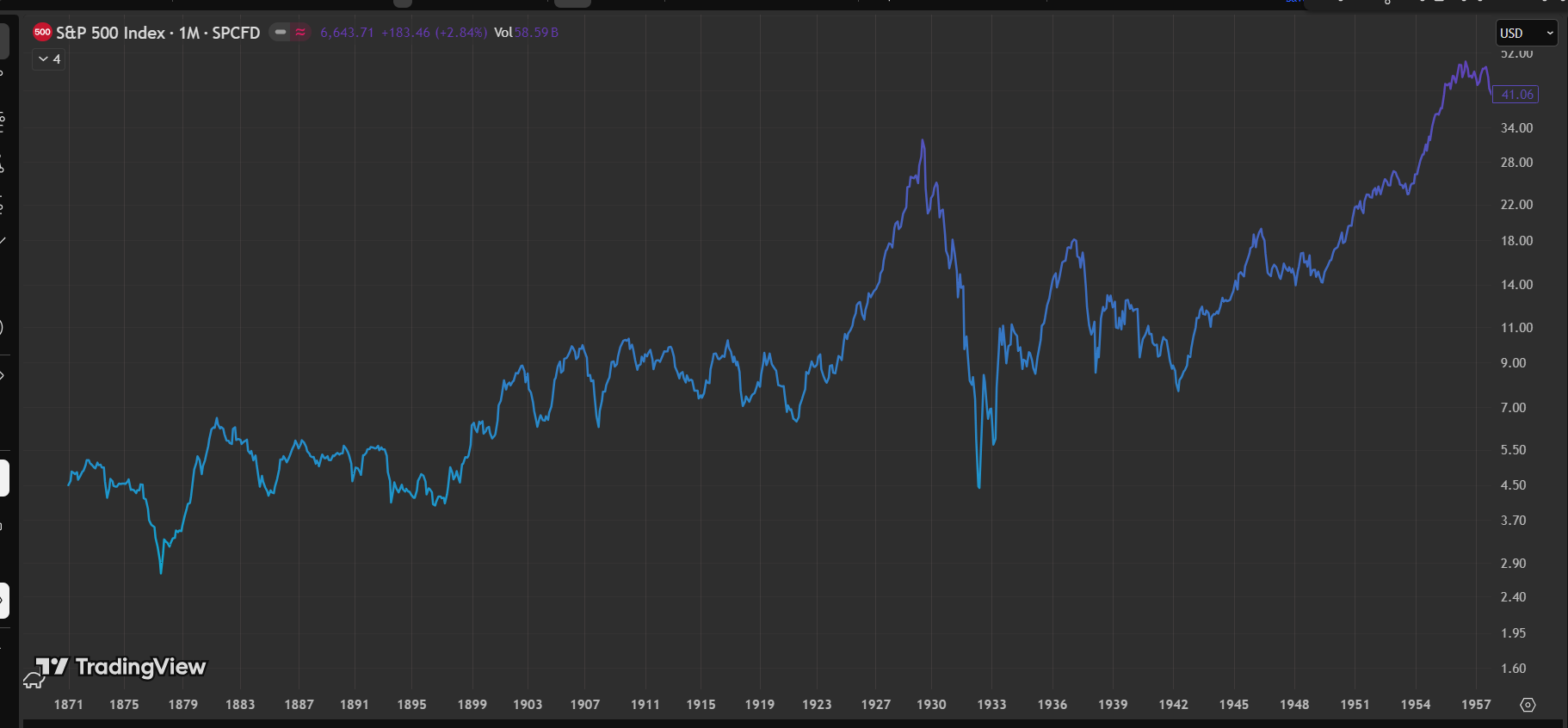
Task: Click the 1933 time axis label
Action: point(992,705)
